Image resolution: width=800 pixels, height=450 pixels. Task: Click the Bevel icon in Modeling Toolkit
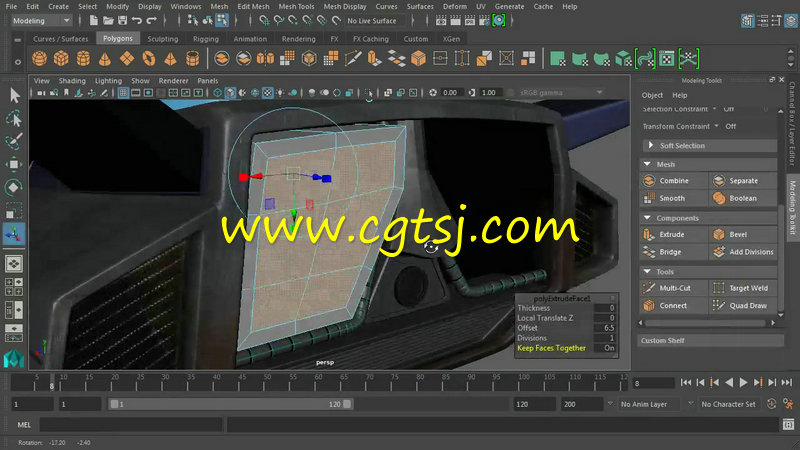click(x=719, y=234)
